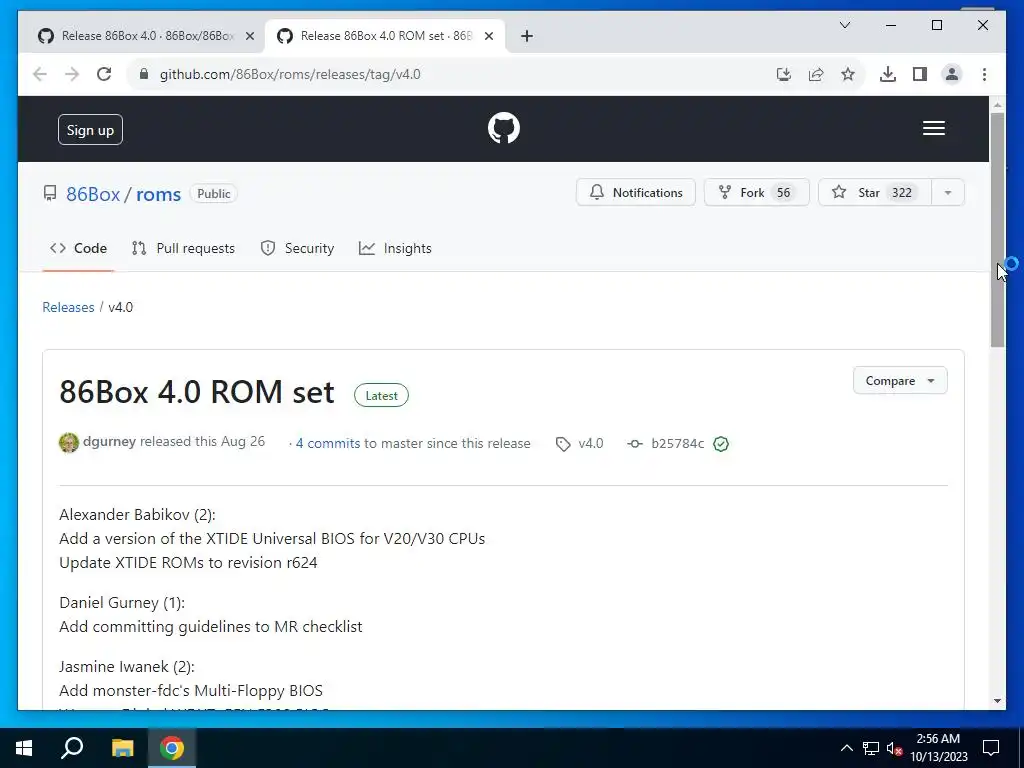Open the taskbar clock and date
Screen dimensions: 1024x768
pos(939,748)
